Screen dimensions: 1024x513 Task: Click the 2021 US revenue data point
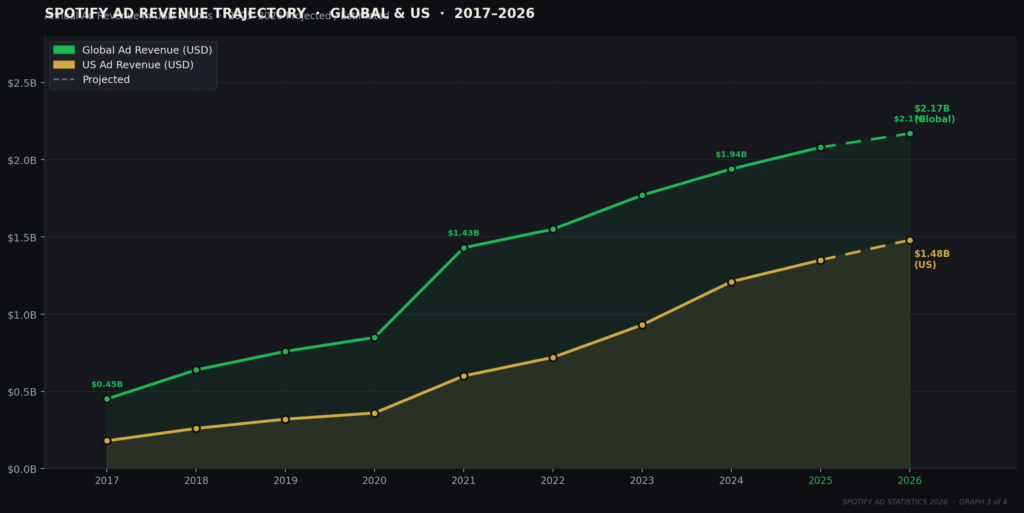pyautogui.click(x=464, y=376)
